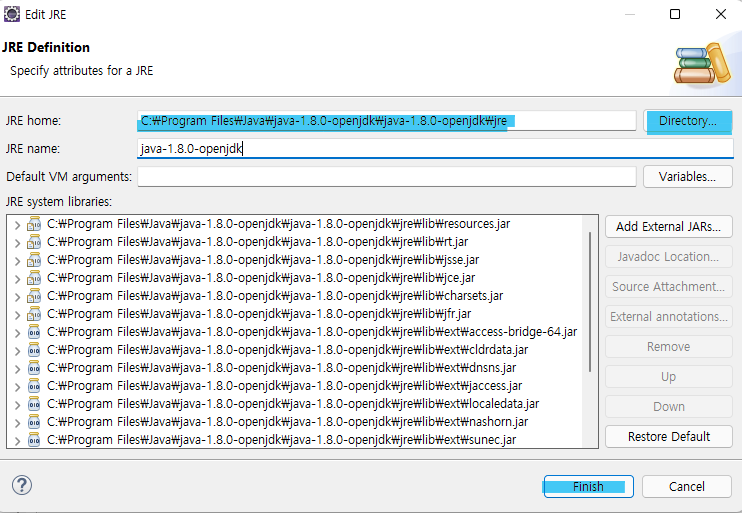Expand the sunec.jar tree entry
742x513 pixels.
tap(18, 441)
